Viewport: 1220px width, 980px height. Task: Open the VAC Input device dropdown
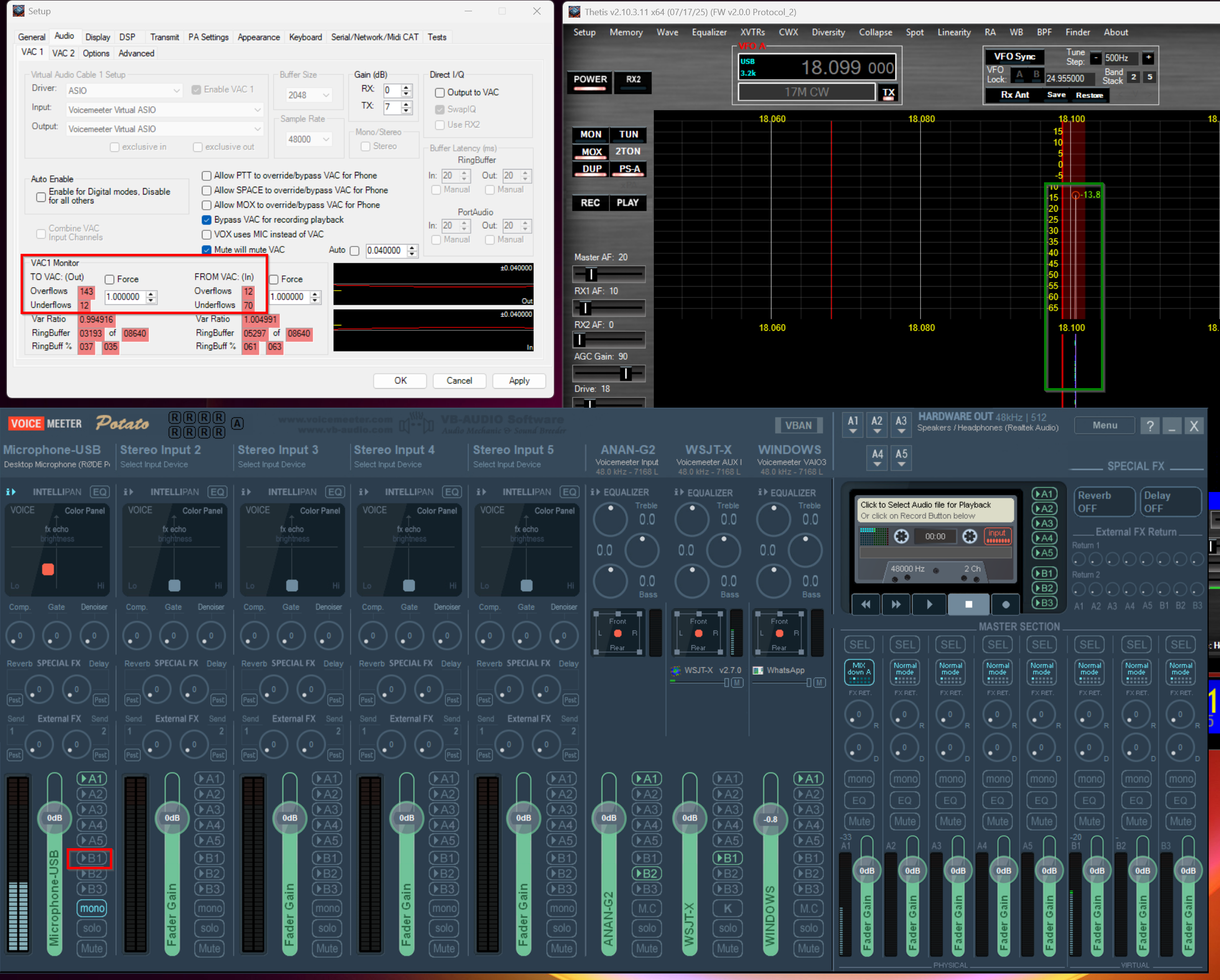pyautogui.click(x=165, y=110)
